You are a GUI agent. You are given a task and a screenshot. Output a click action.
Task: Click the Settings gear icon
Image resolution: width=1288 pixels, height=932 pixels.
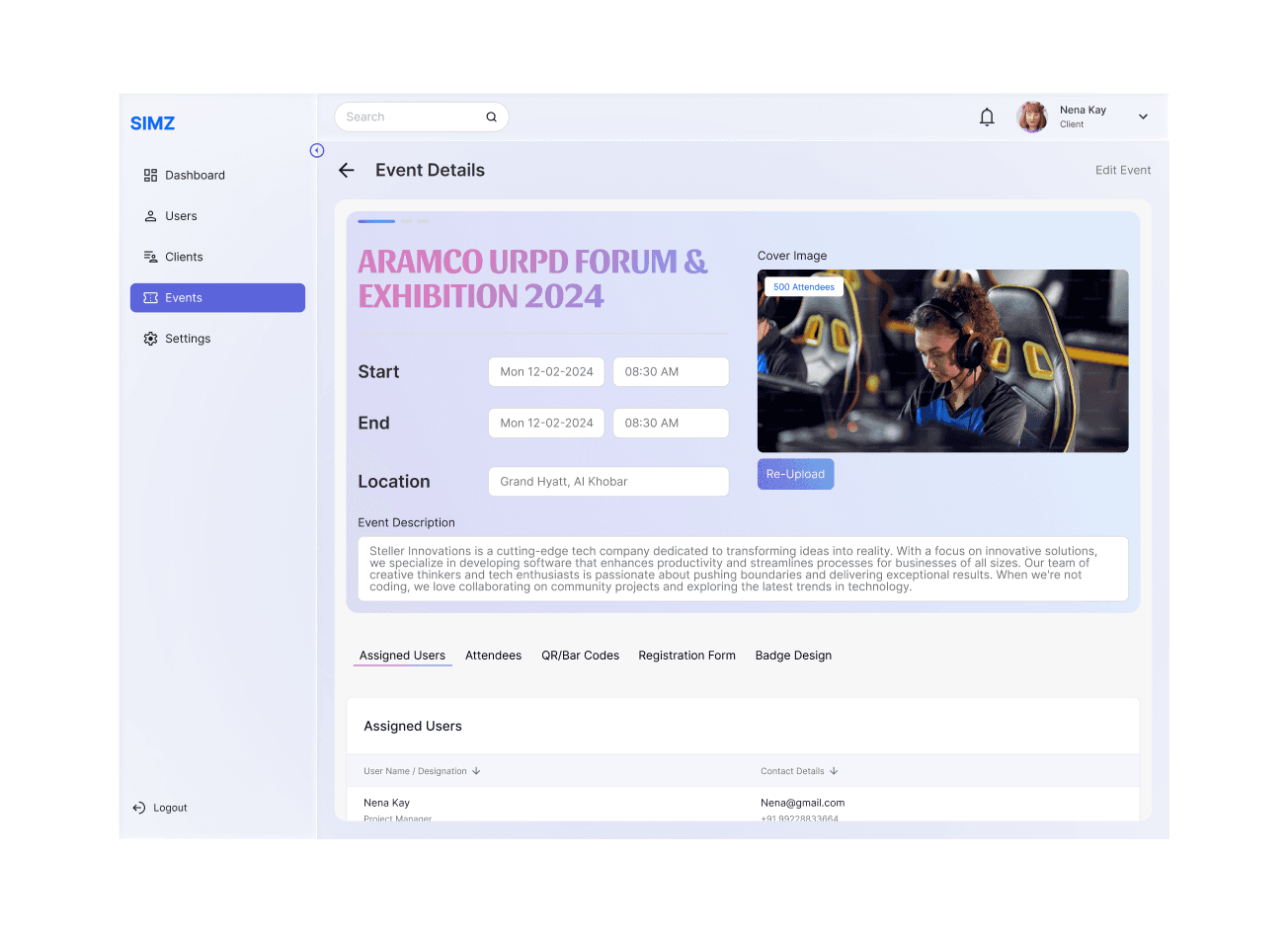[150, 339]
